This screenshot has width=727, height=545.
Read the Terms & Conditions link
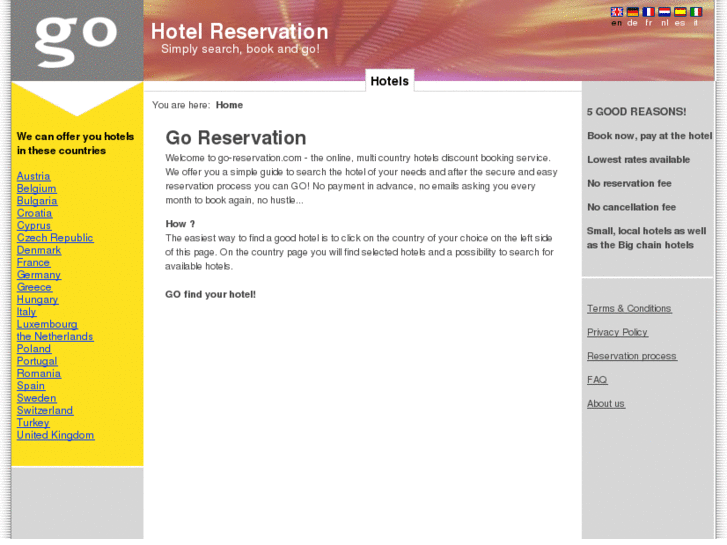tap(629, 308)
